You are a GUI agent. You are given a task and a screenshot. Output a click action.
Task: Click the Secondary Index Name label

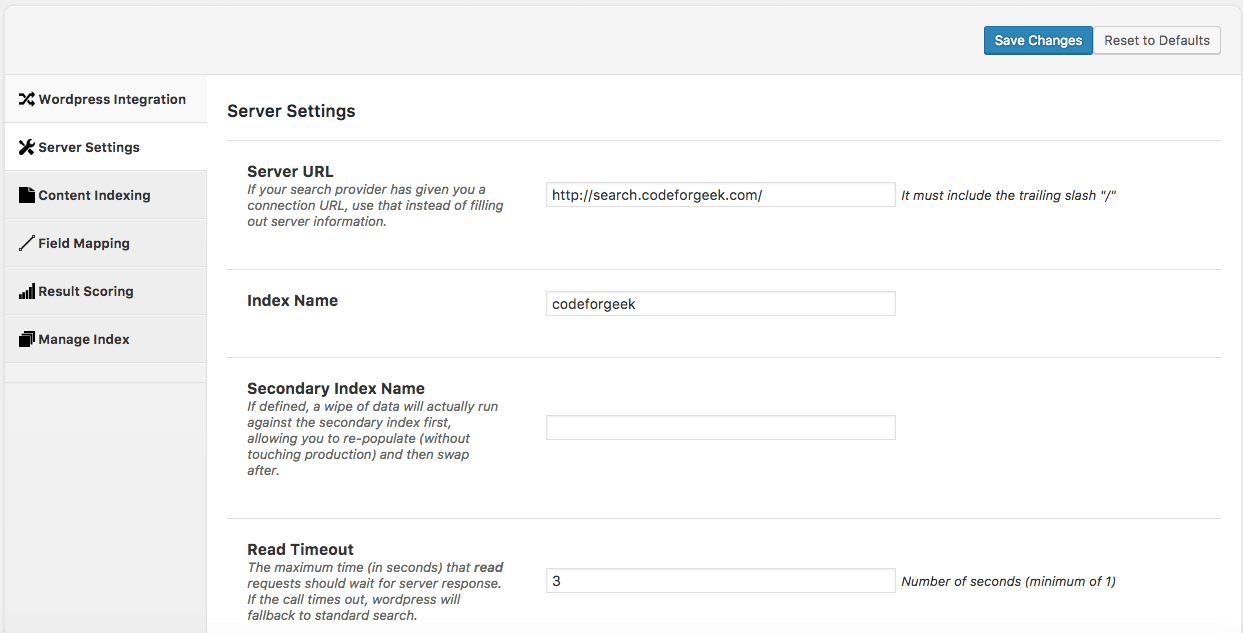coord(336,388)
